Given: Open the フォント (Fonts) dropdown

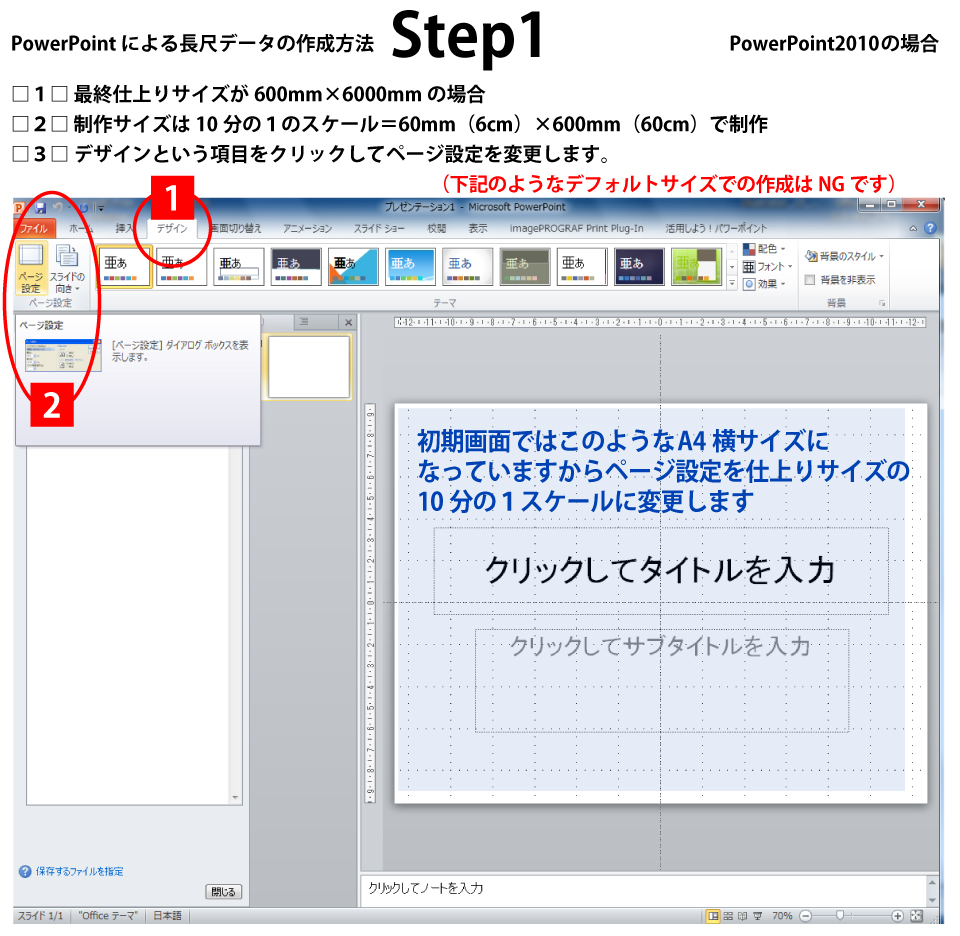Looking at the screenshot, I should [x=768, y=266].
